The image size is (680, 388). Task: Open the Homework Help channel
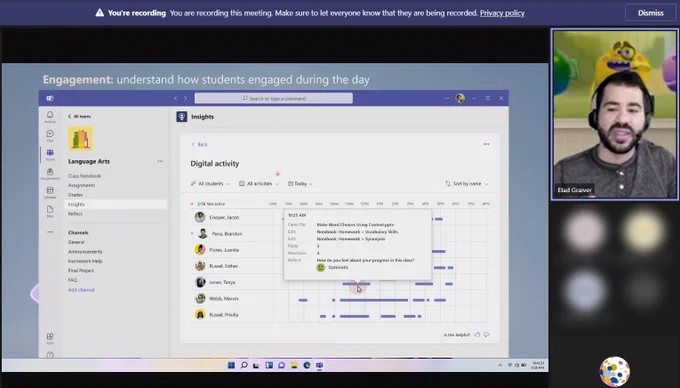point(85,261)
